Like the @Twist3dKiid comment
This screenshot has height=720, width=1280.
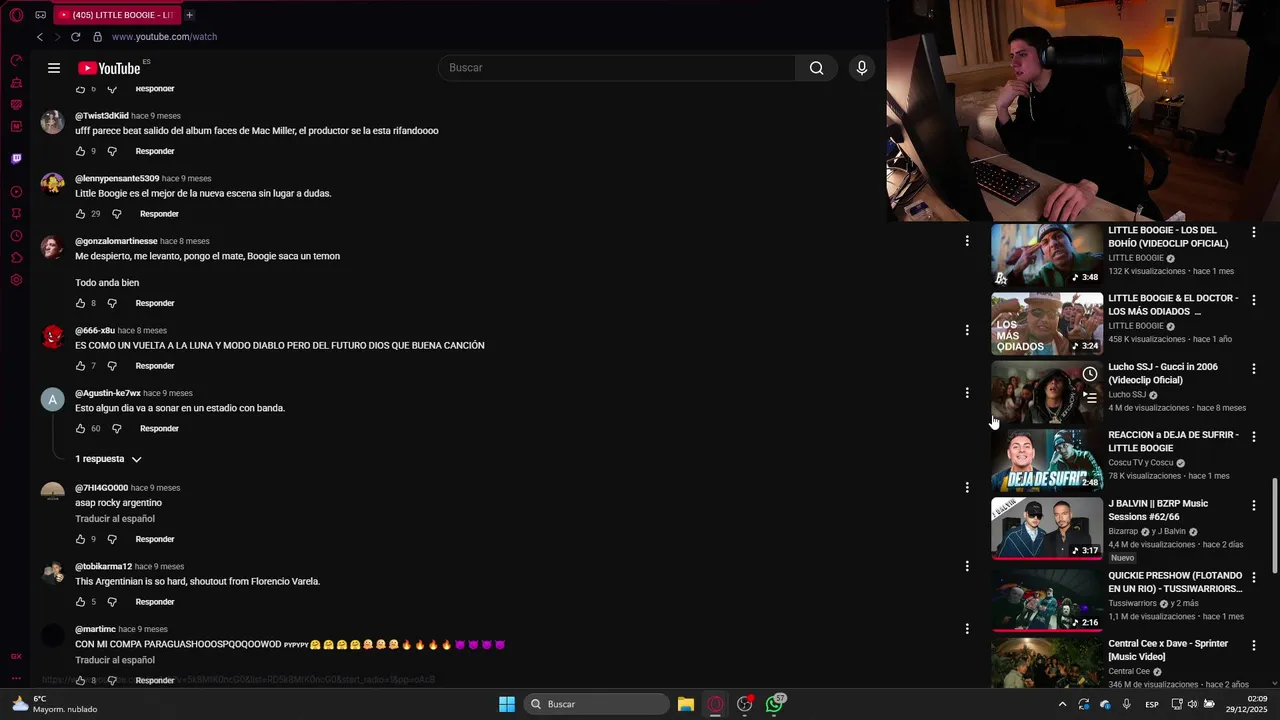tap(80, 151)
